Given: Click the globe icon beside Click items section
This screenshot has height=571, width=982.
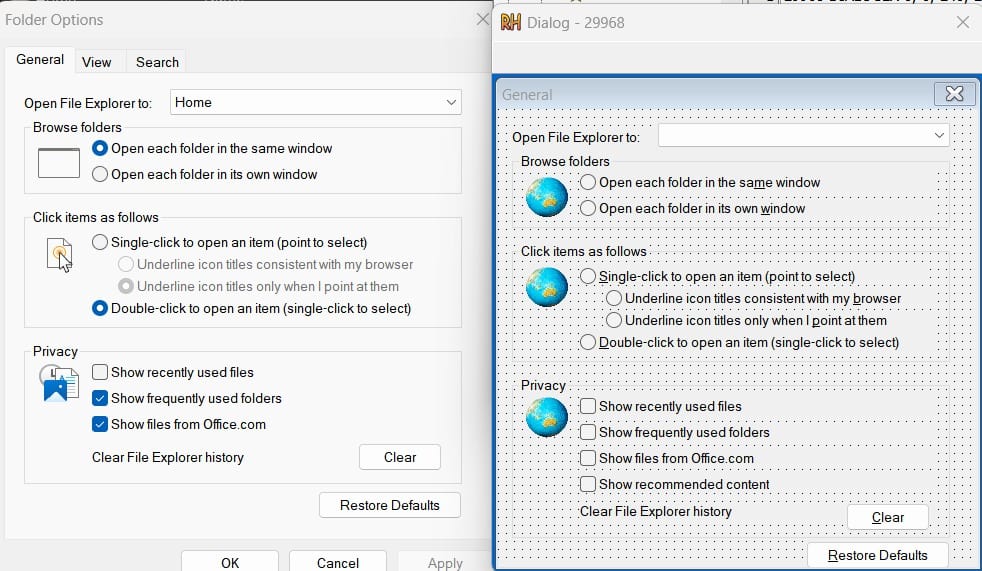Looking at the screenshot, I should click(546, 286).
